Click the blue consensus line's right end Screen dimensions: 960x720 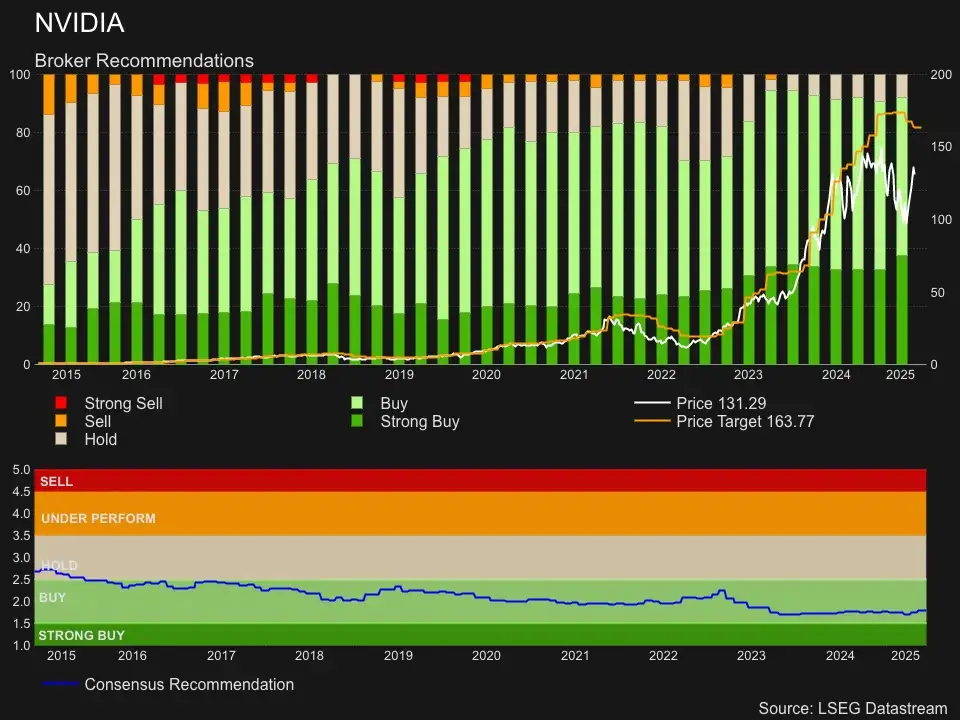click(924, 610)
